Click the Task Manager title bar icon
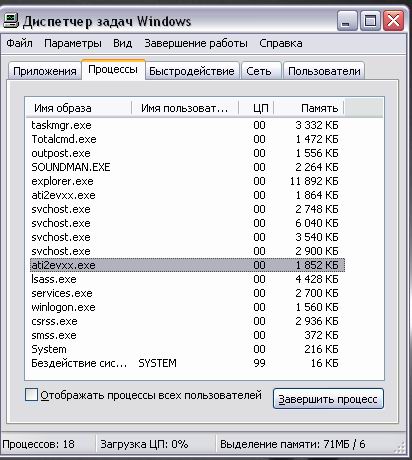Screen dimensions: 412x460 point(11,21)
